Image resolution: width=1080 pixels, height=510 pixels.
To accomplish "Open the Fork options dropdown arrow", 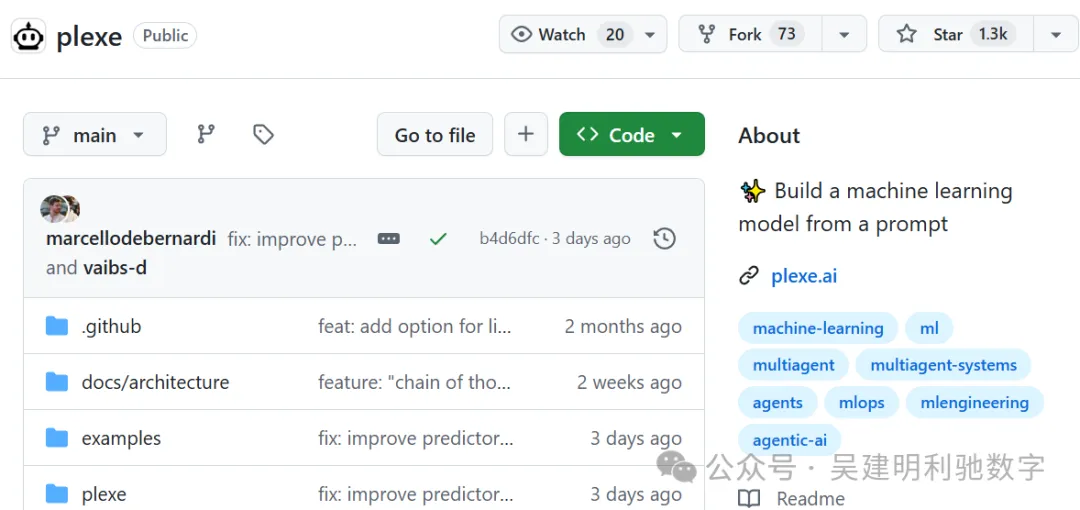I will pyautogui.click(x=845, y=34).
